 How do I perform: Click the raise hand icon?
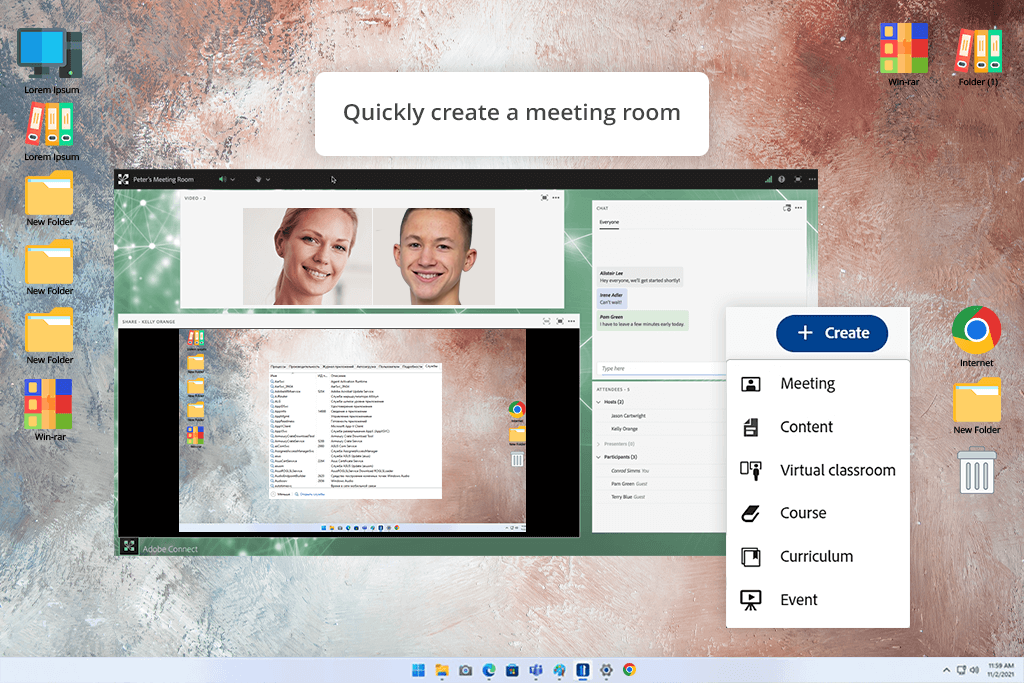tap(258, 179)
